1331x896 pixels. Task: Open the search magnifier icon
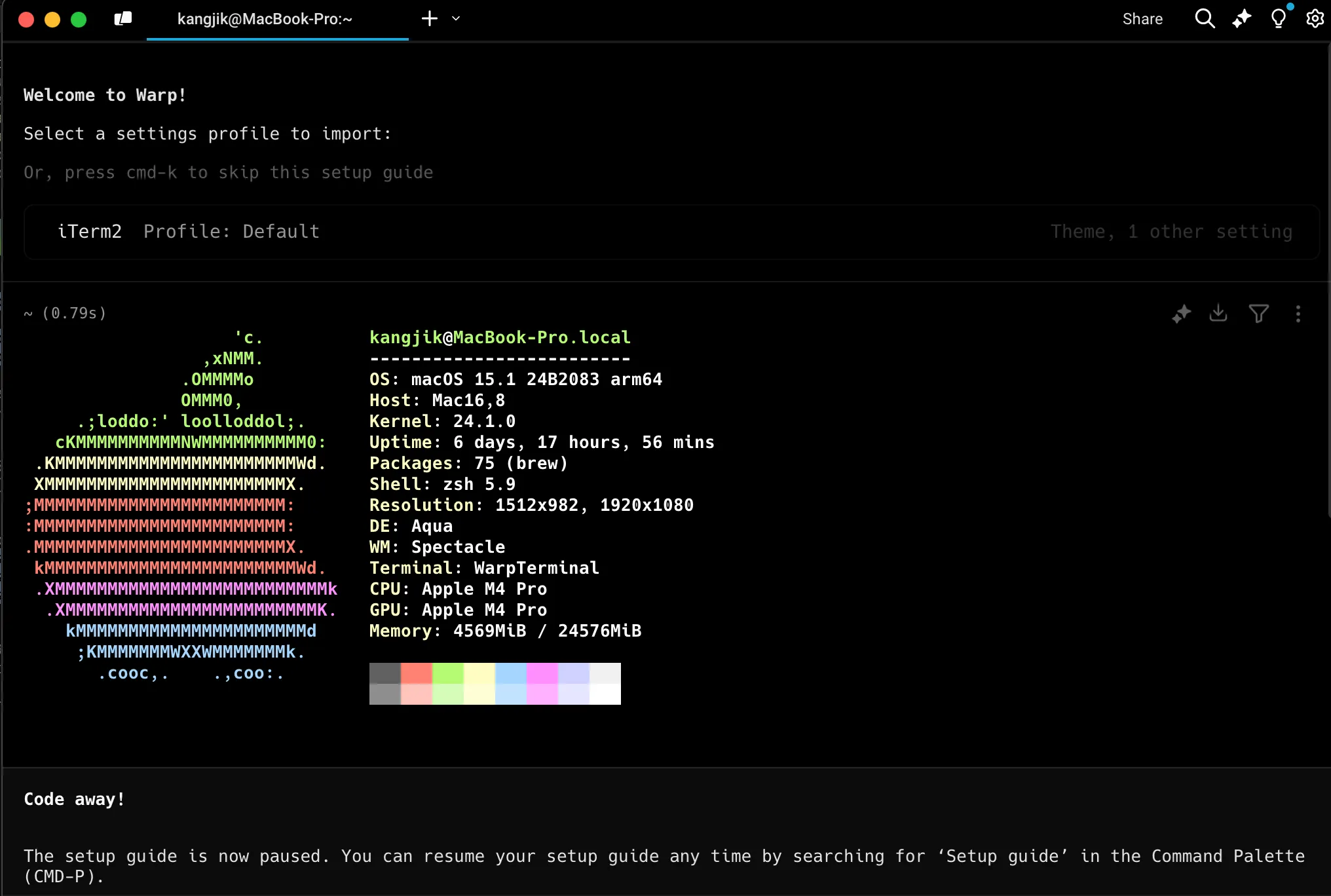point(1204,19)
